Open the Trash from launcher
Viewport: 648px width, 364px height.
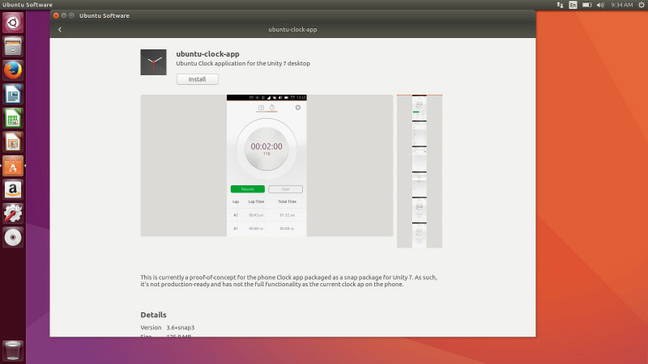pos(13,351)
